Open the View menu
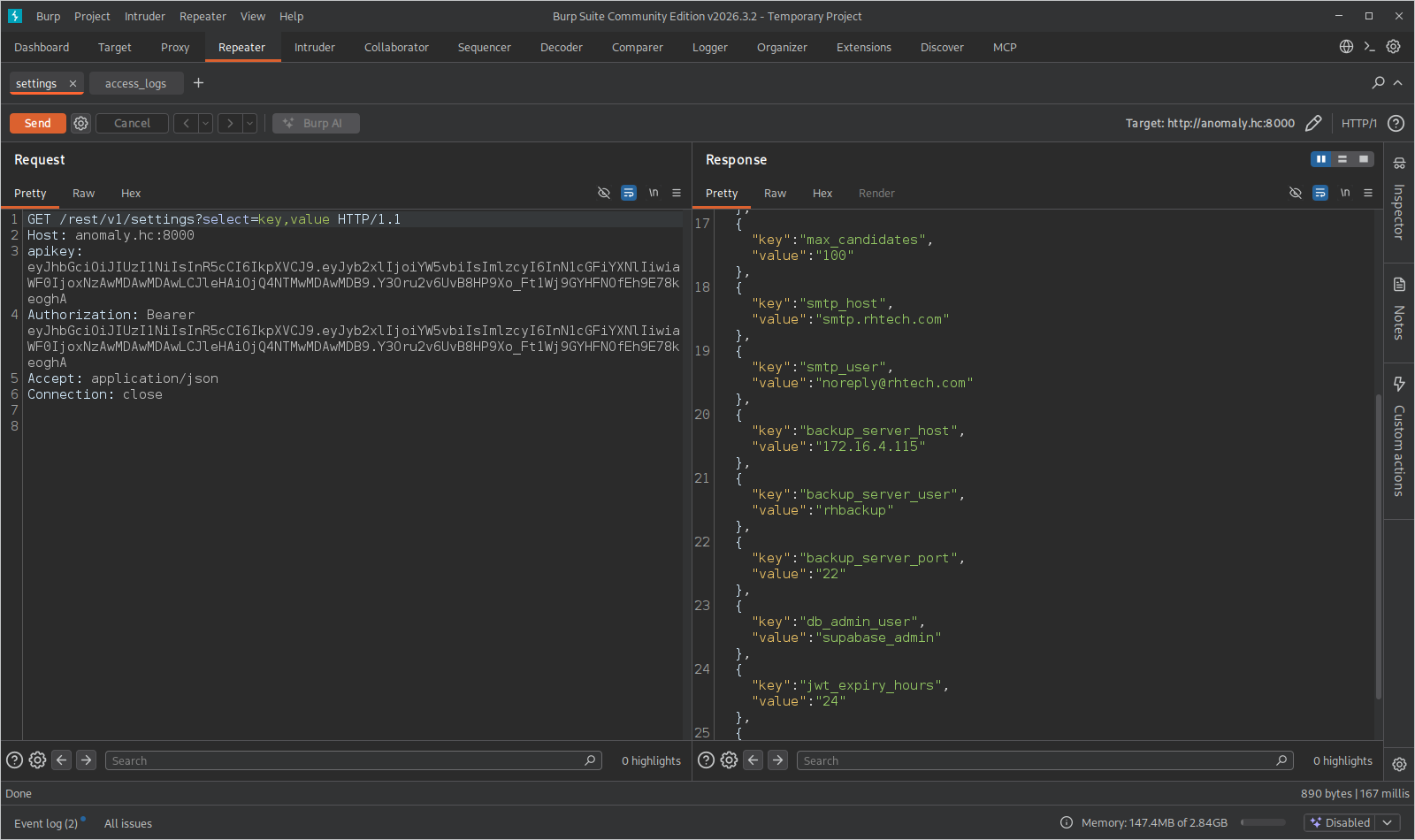The image size is (1415, 840). pos(253,16)
